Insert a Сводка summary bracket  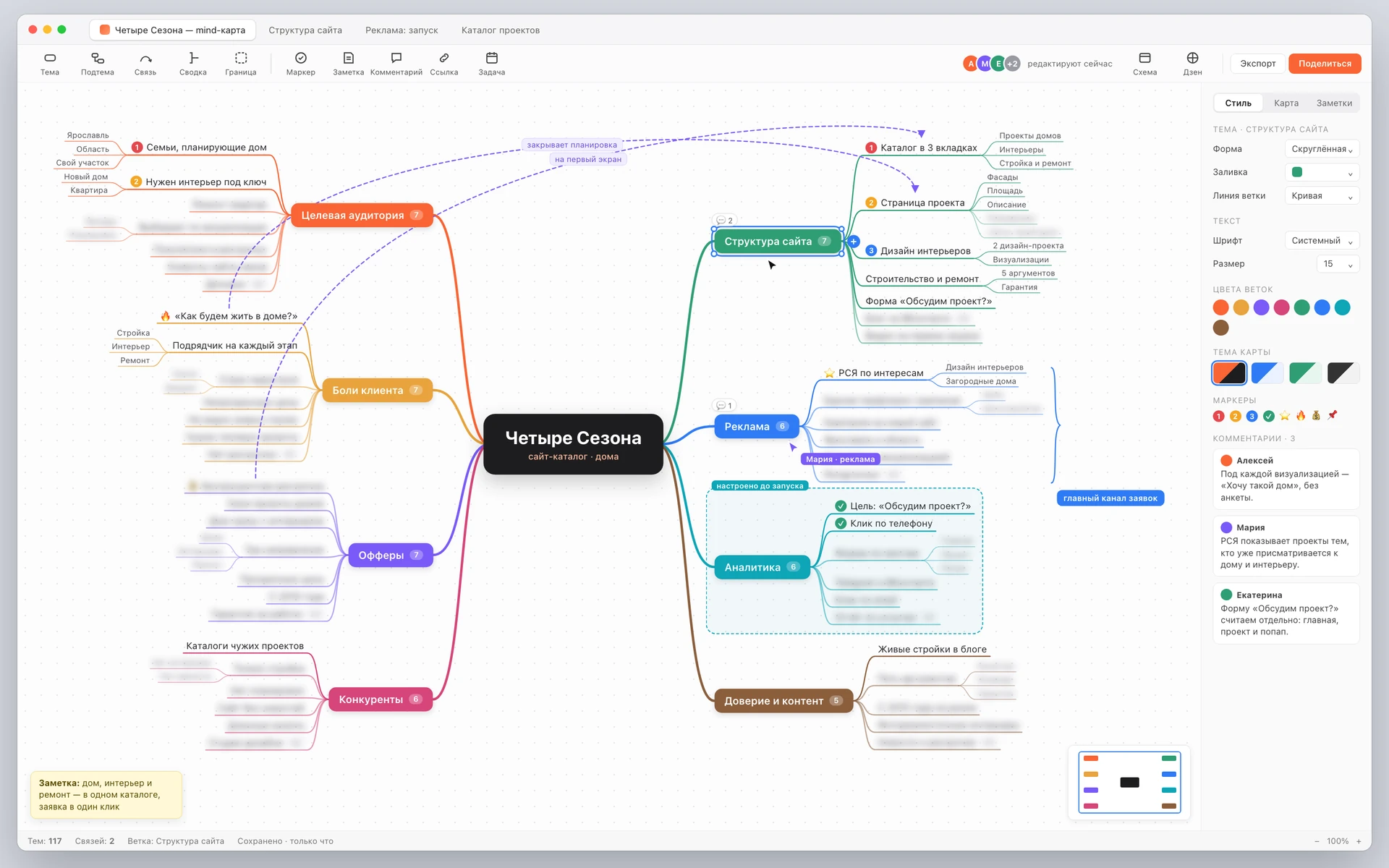pos(193,64)
